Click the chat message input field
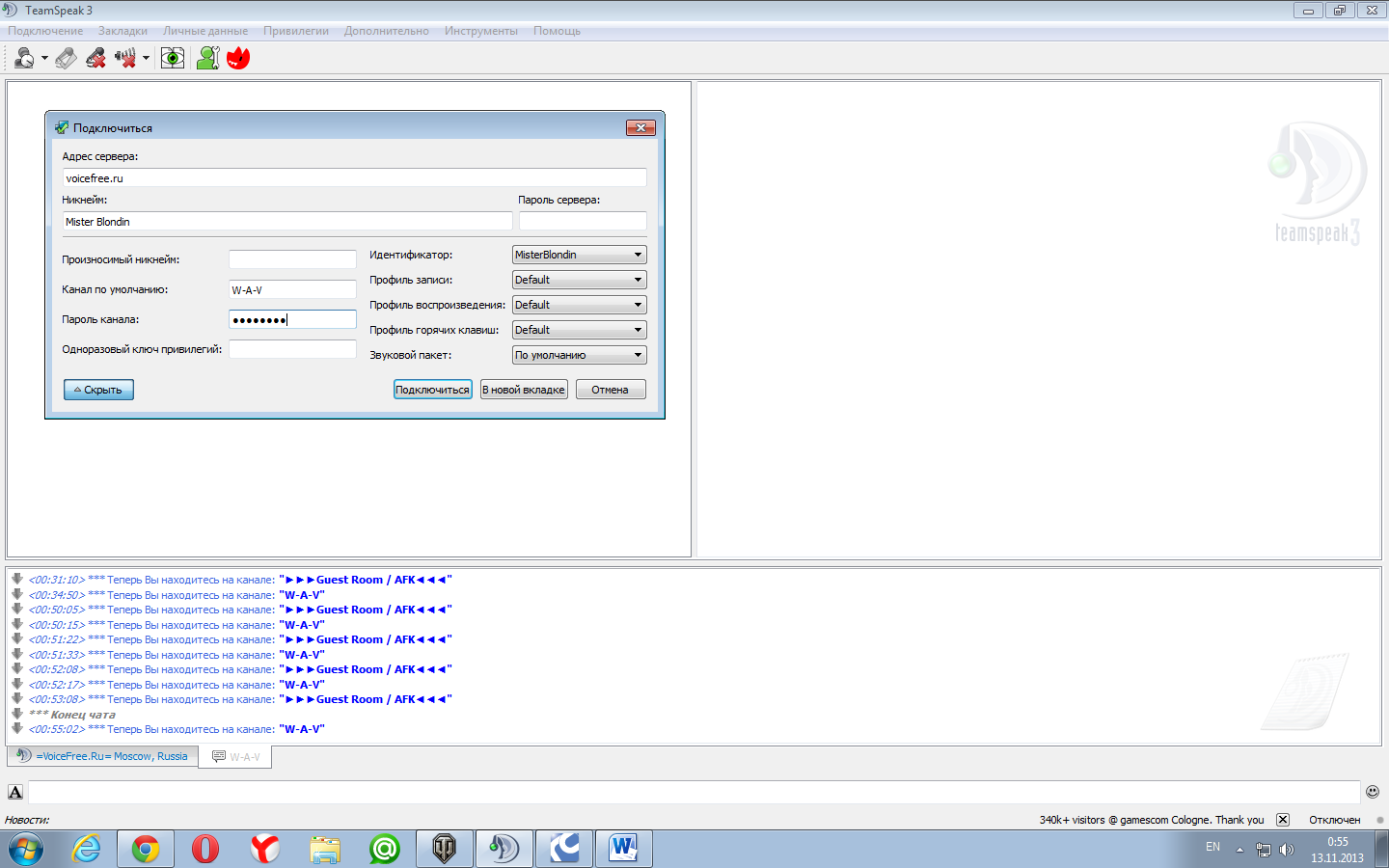Image resolution: width=1389 pixels, height=868 pixels. [x=694, y=792]
